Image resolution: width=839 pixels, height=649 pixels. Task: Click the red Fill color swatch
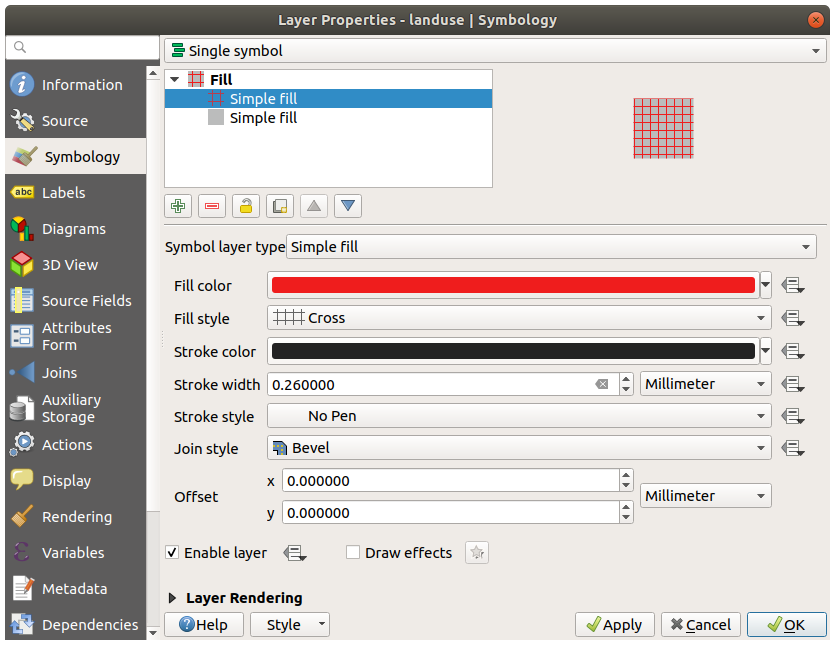(513, 286)
